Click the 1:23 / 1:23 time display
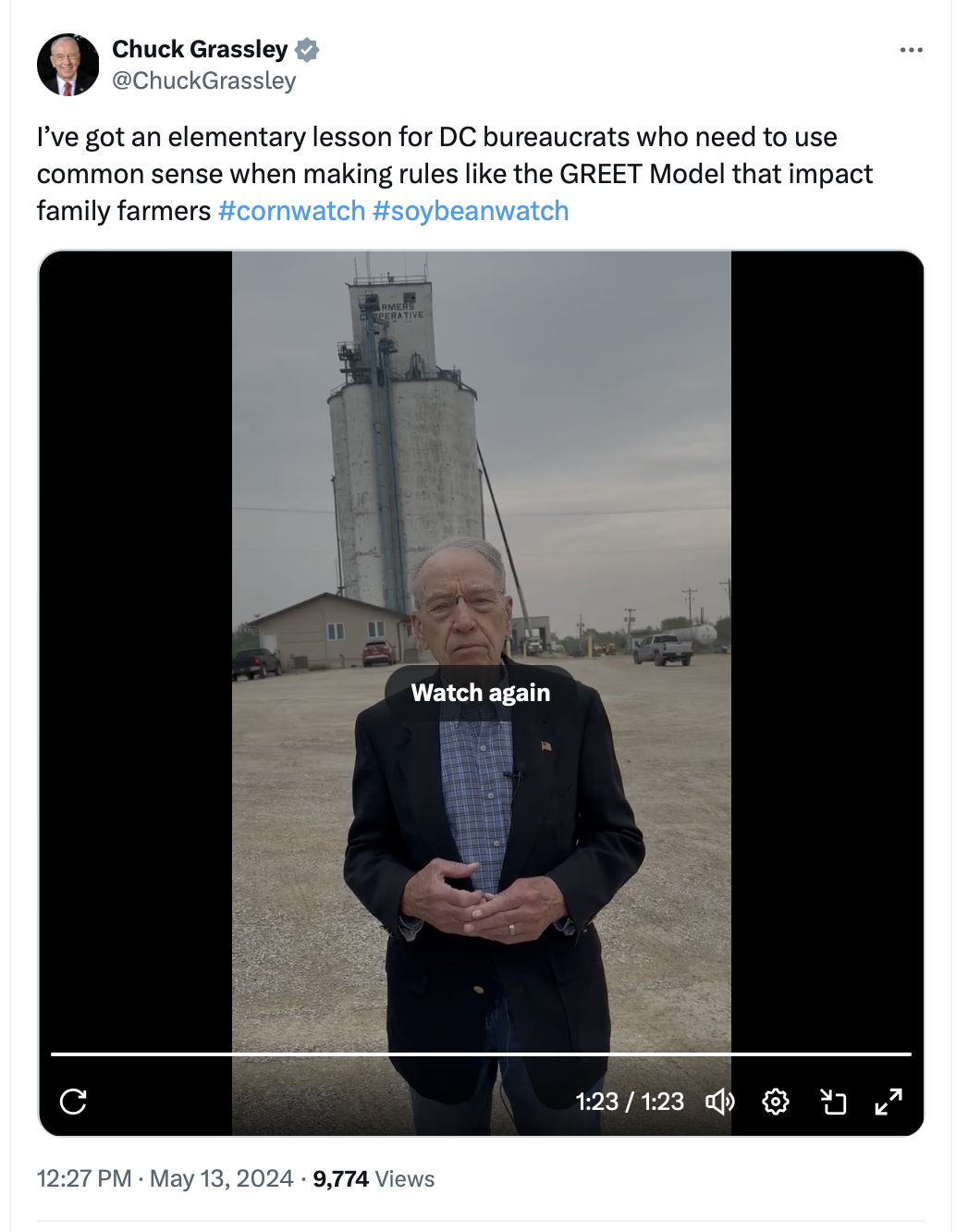The width and height of the screenshot is (956, 1232). point(630,1102)
